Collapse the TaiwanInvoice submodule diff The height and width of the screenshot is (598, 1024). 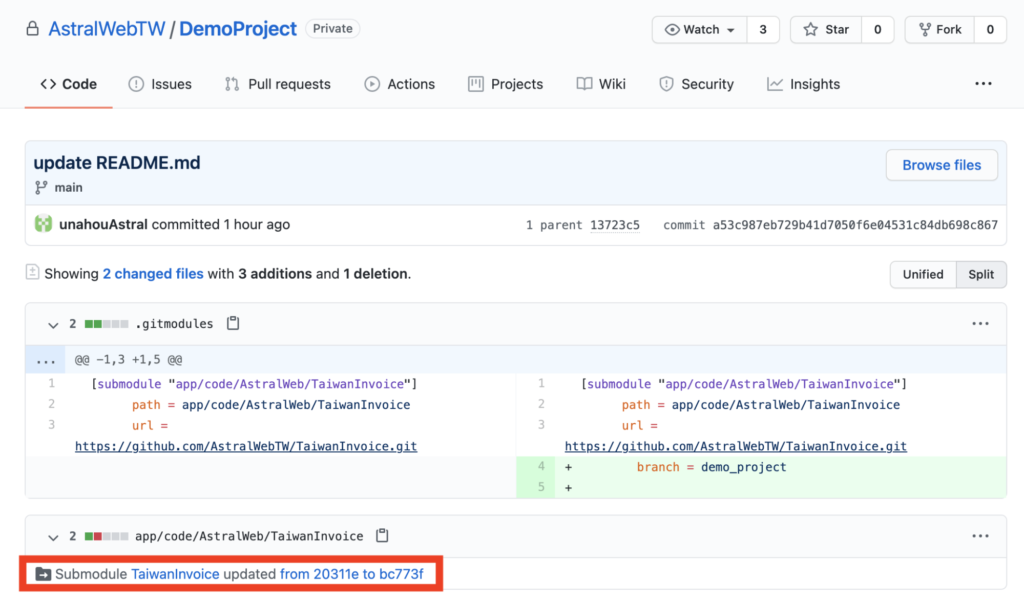(x=52, y=536)
